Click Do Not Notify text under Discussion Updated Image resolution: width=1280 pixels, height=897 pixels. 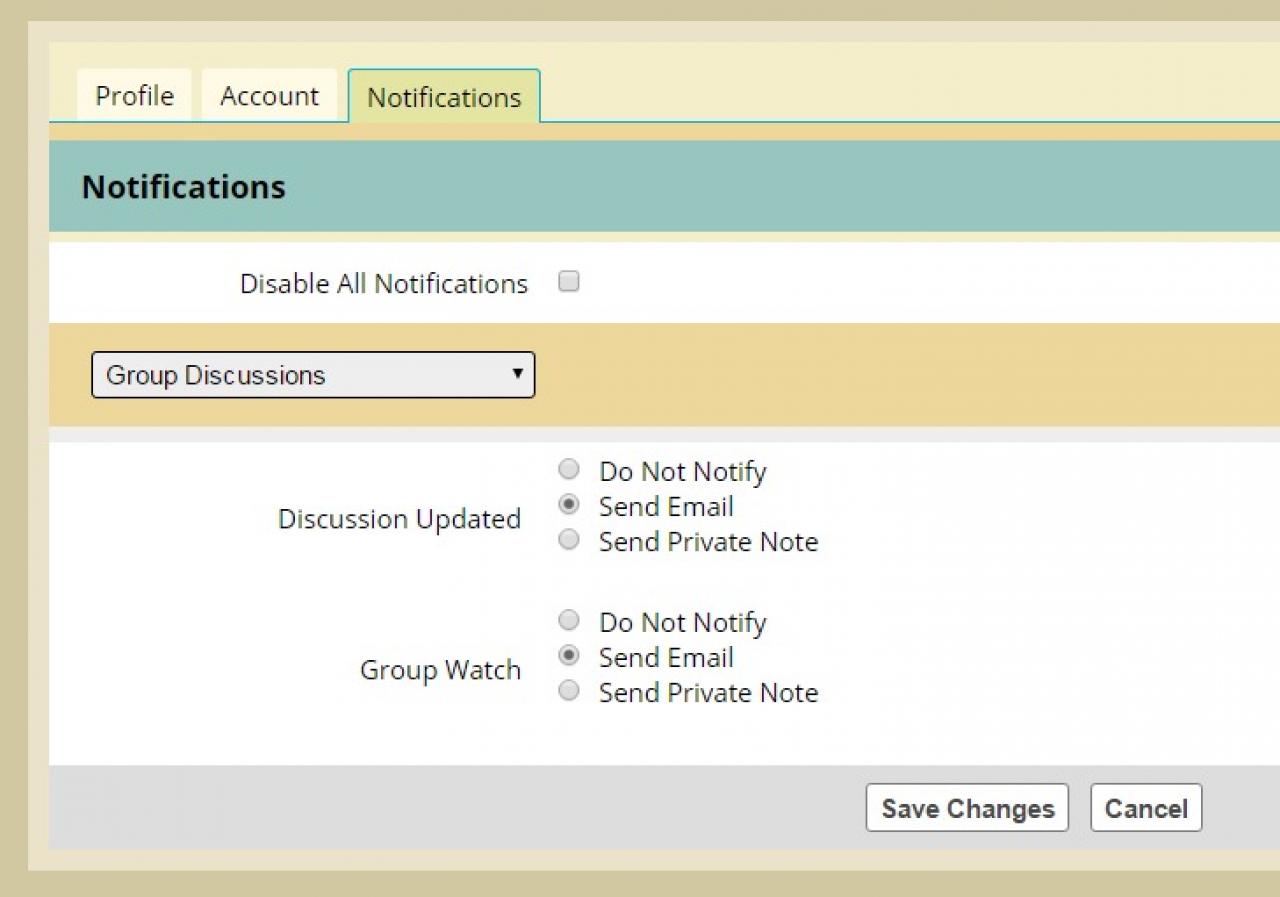tap(682, 471)
